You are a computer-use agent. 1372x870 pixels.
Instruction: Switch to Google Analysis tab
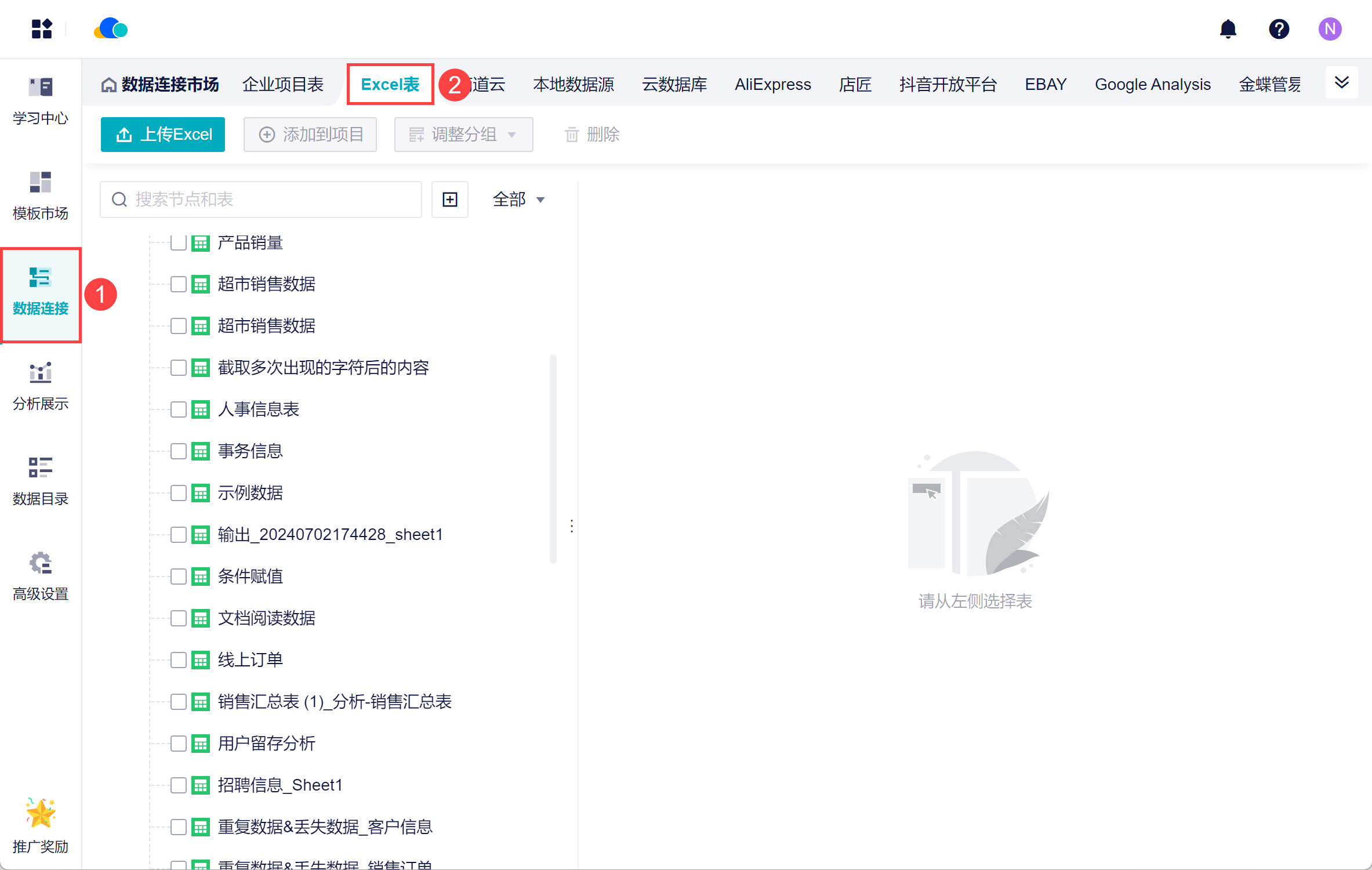point(1152,85)
